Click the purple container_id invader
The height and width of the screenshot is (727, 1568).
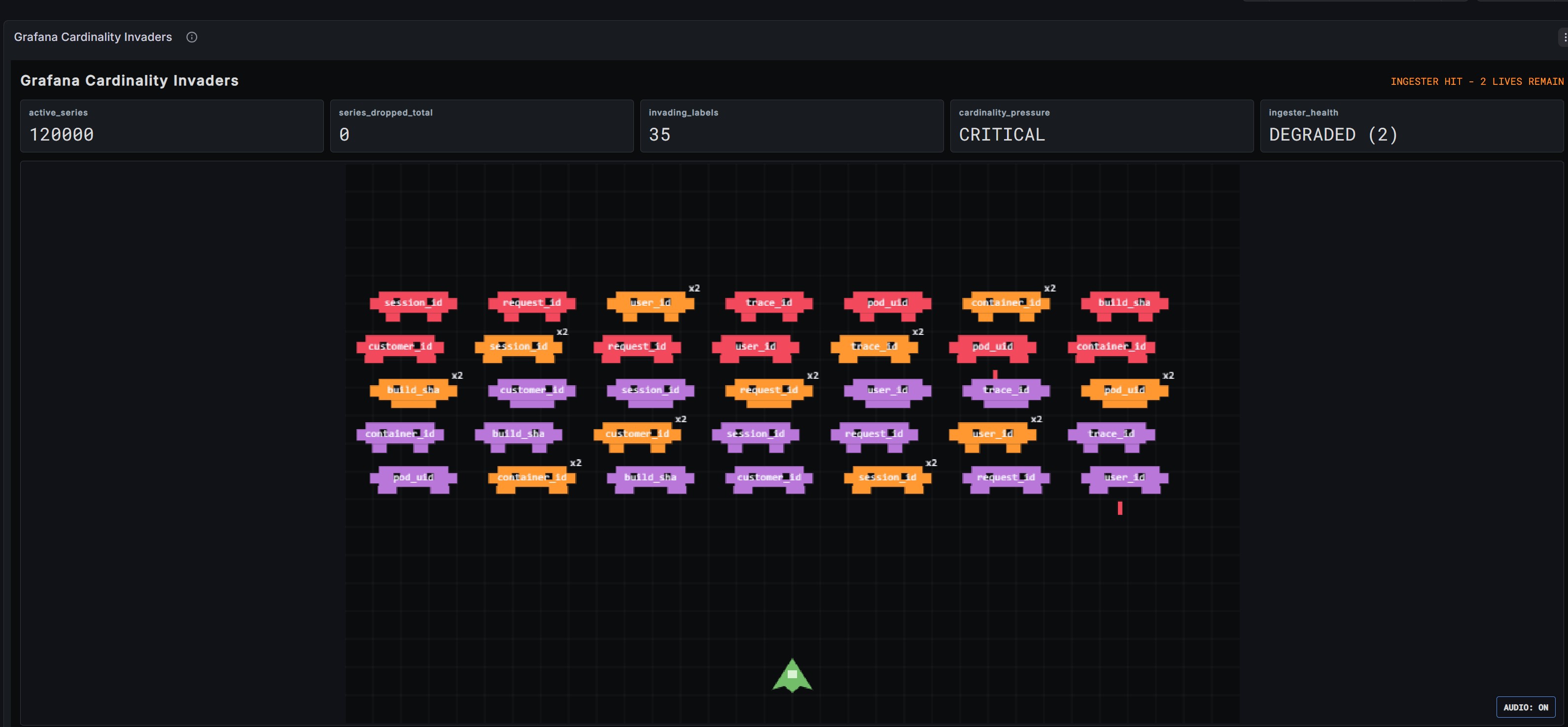(400, 436)
